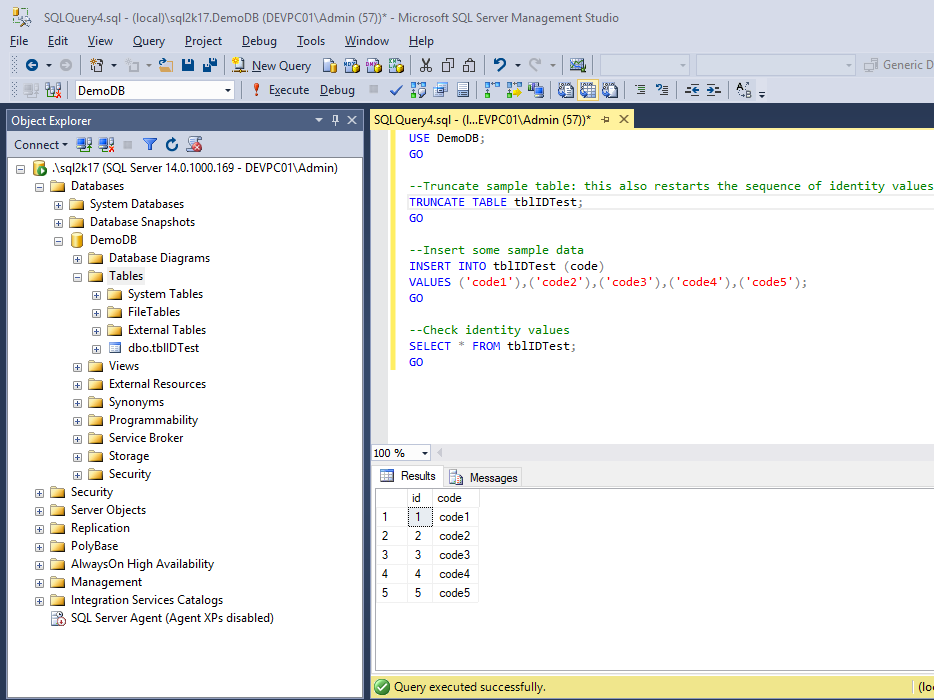This screenshot has height=700, width=934.
Task: Parse the query with the blue checkmark
Action: click(396, 91)
